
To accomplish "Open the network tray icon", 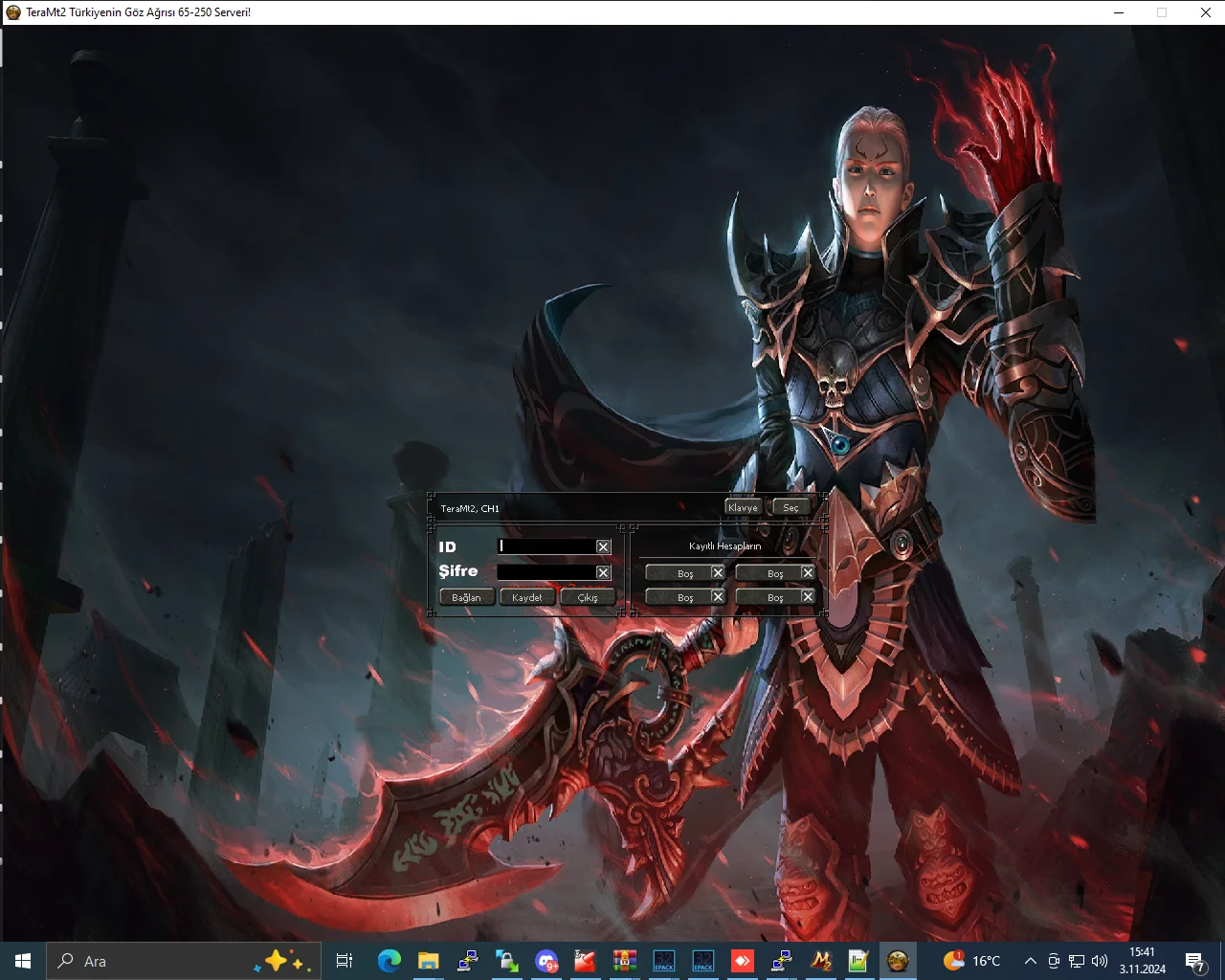I will click(1077, 961).
